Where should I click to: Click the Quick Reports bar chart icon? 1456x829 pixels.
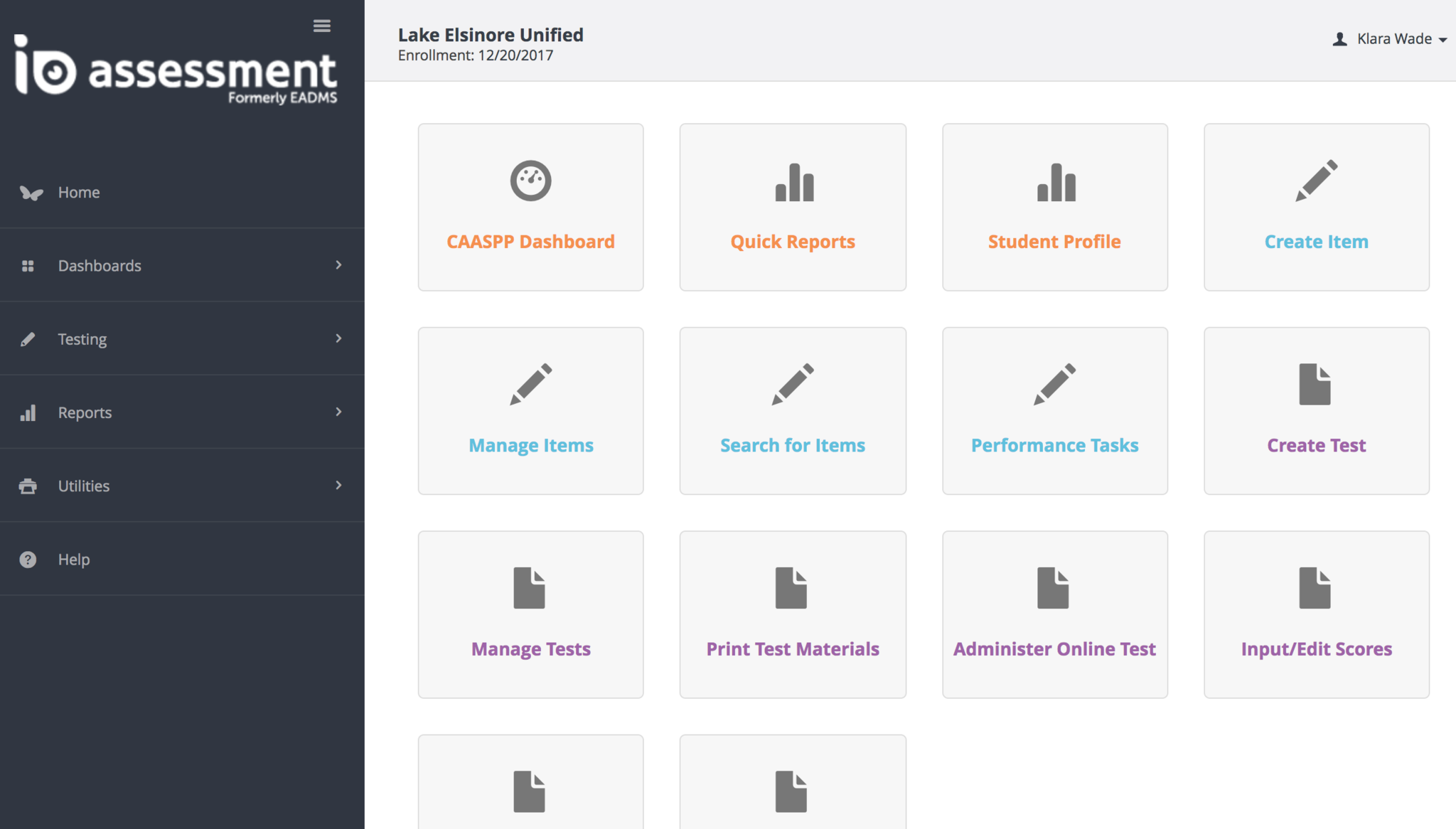pyautogui.click(x=793, y=183)
